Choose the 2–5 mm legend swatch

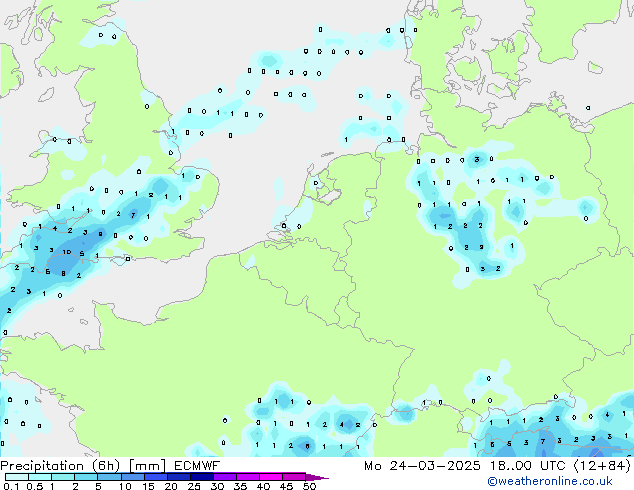tap(86, 477)
